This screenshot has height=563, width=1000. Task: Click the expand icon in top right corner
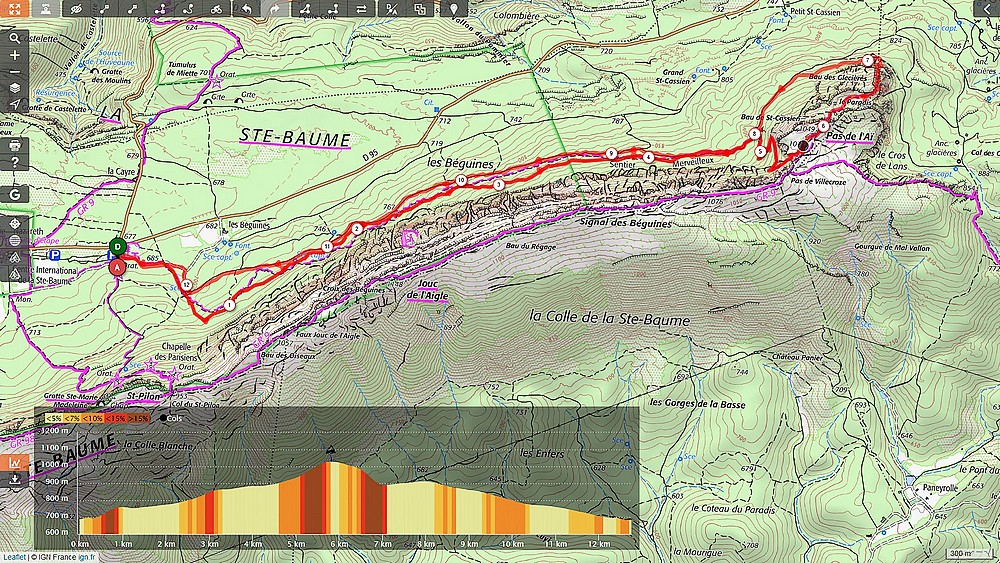988,9
